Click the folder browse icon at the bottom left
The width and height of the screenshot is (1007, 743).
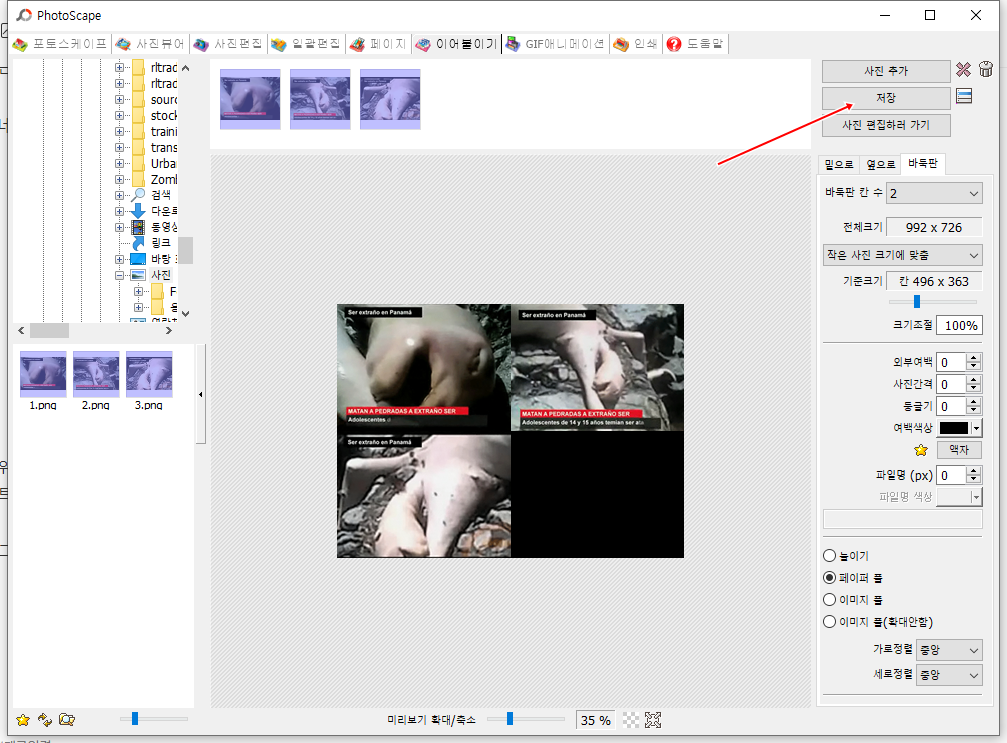click(x=67, y=720)
